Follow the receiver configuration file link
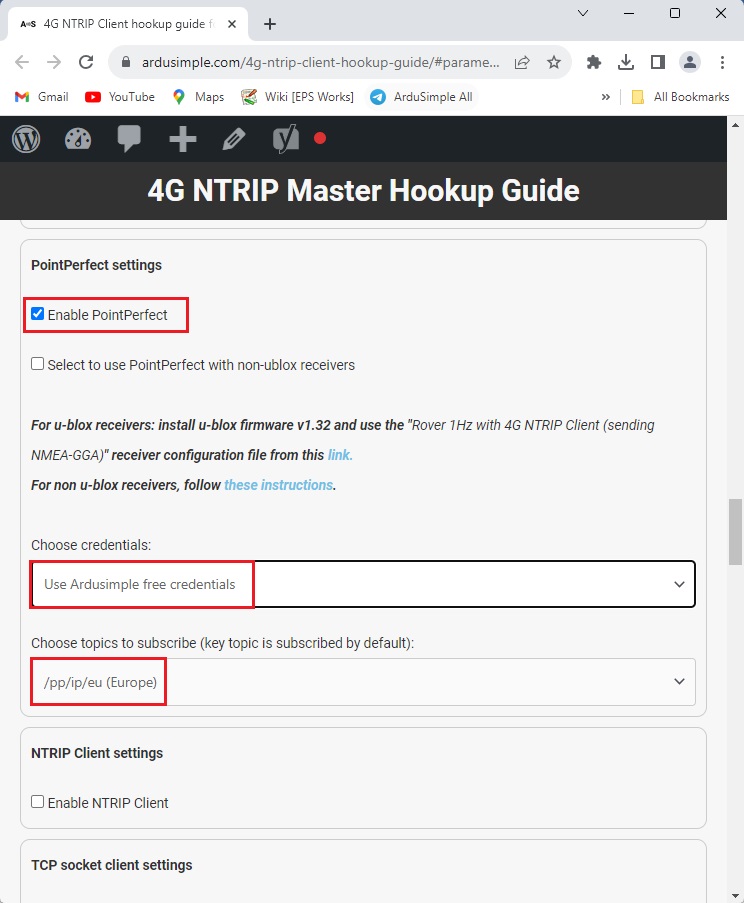744x903 pixels. click(340, 455)
